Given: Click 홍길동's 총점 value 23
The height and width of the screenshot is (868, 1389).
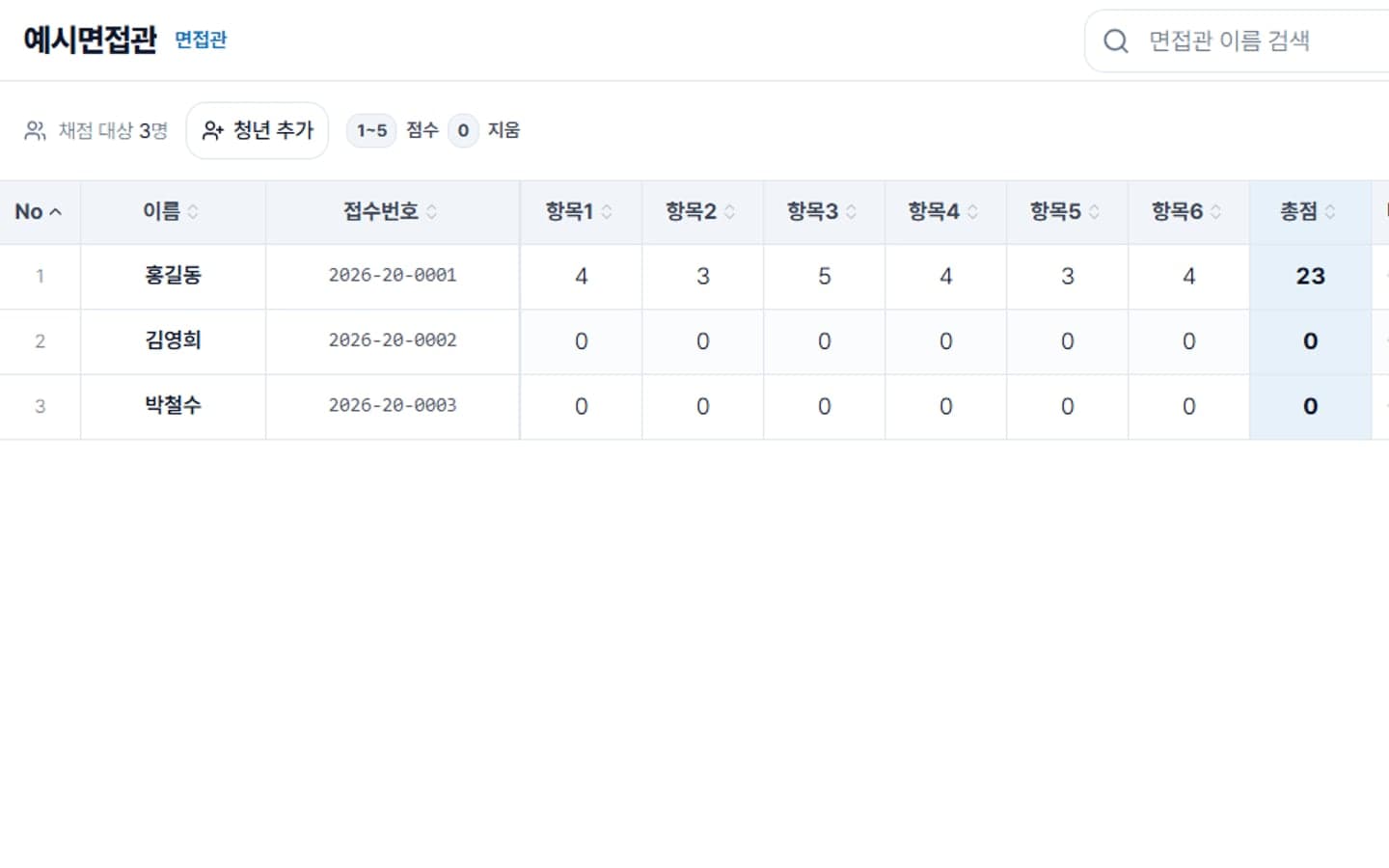Looking at the screenshot, I should pyautogui.click(x=1311, y=277).
